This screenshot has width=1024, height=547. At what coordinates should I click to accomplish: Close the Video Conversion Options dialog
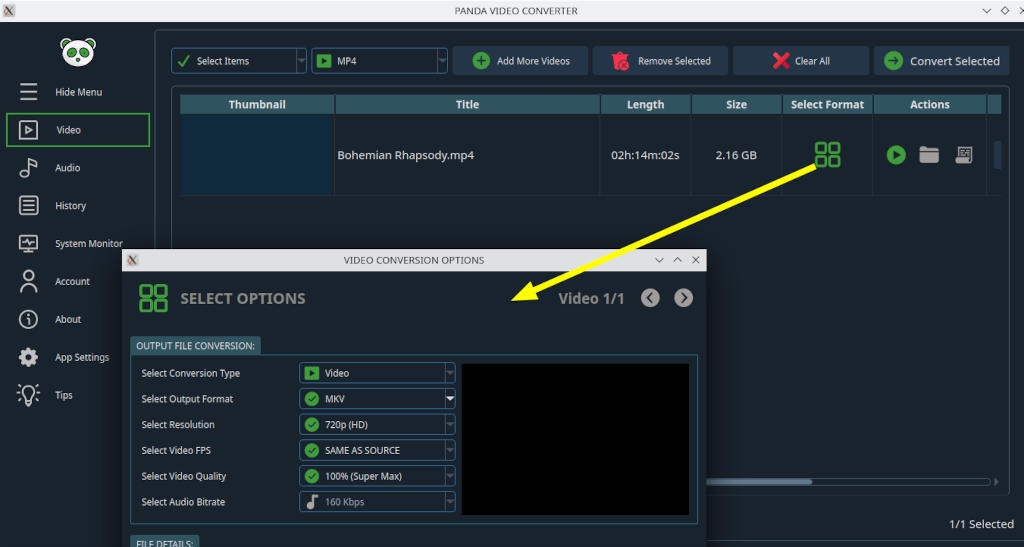tap(696, 260)
